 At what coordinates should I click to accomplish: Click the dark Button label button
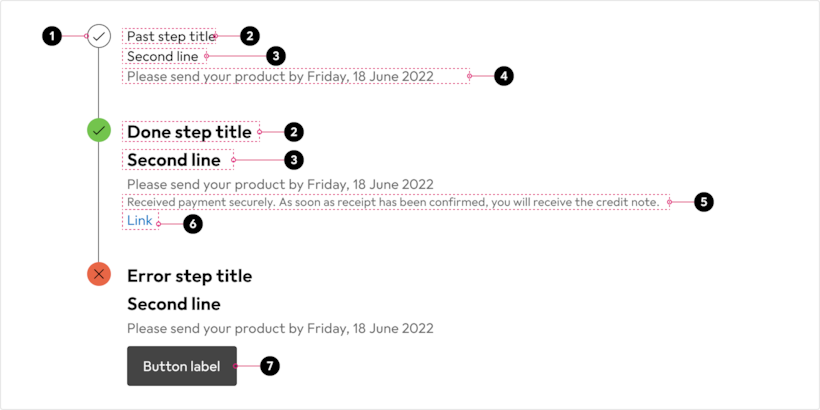click(x=182, y=366)
